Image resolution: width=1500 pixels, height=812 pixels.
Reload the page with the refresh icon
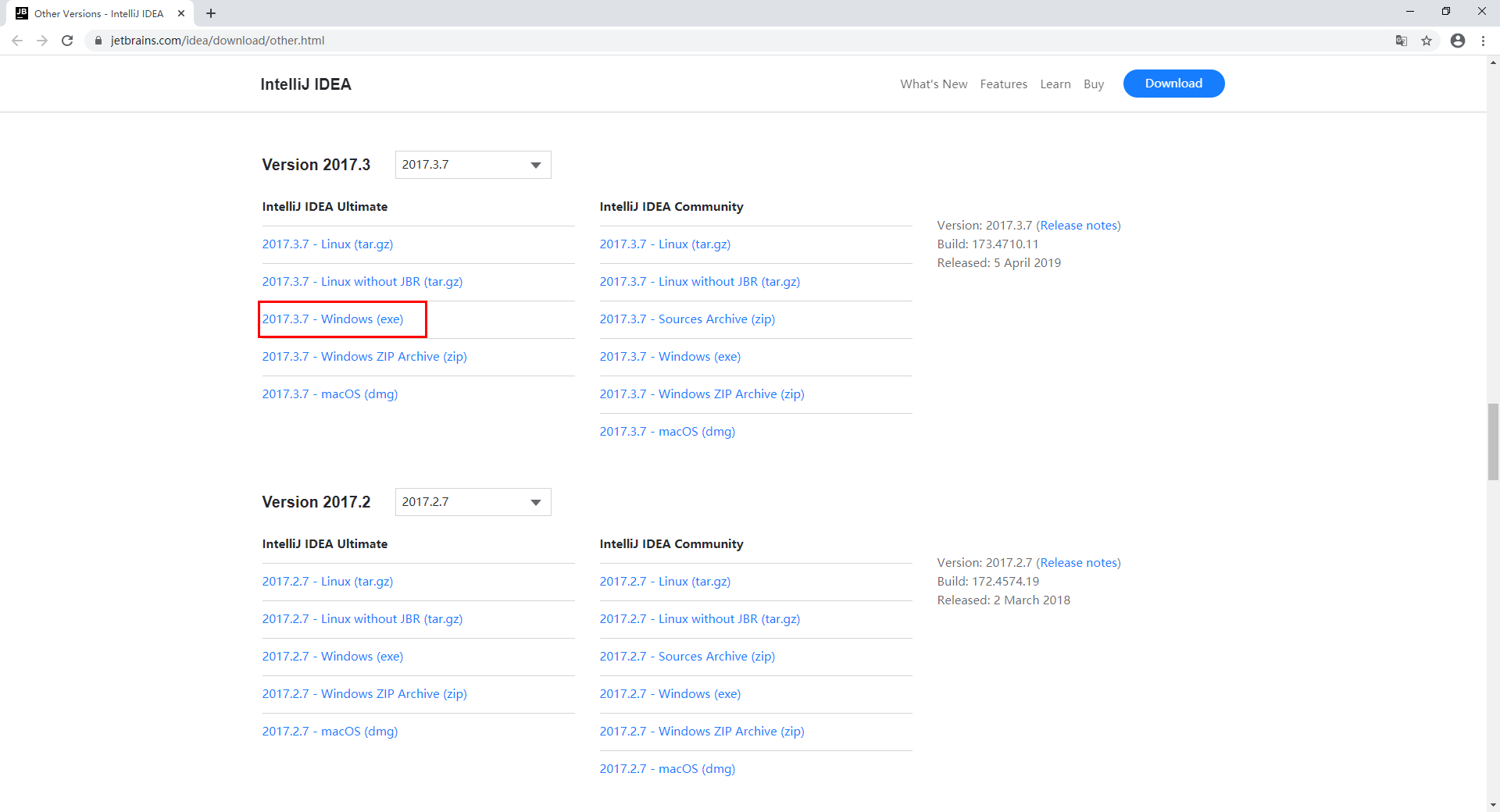click(67, 41)
